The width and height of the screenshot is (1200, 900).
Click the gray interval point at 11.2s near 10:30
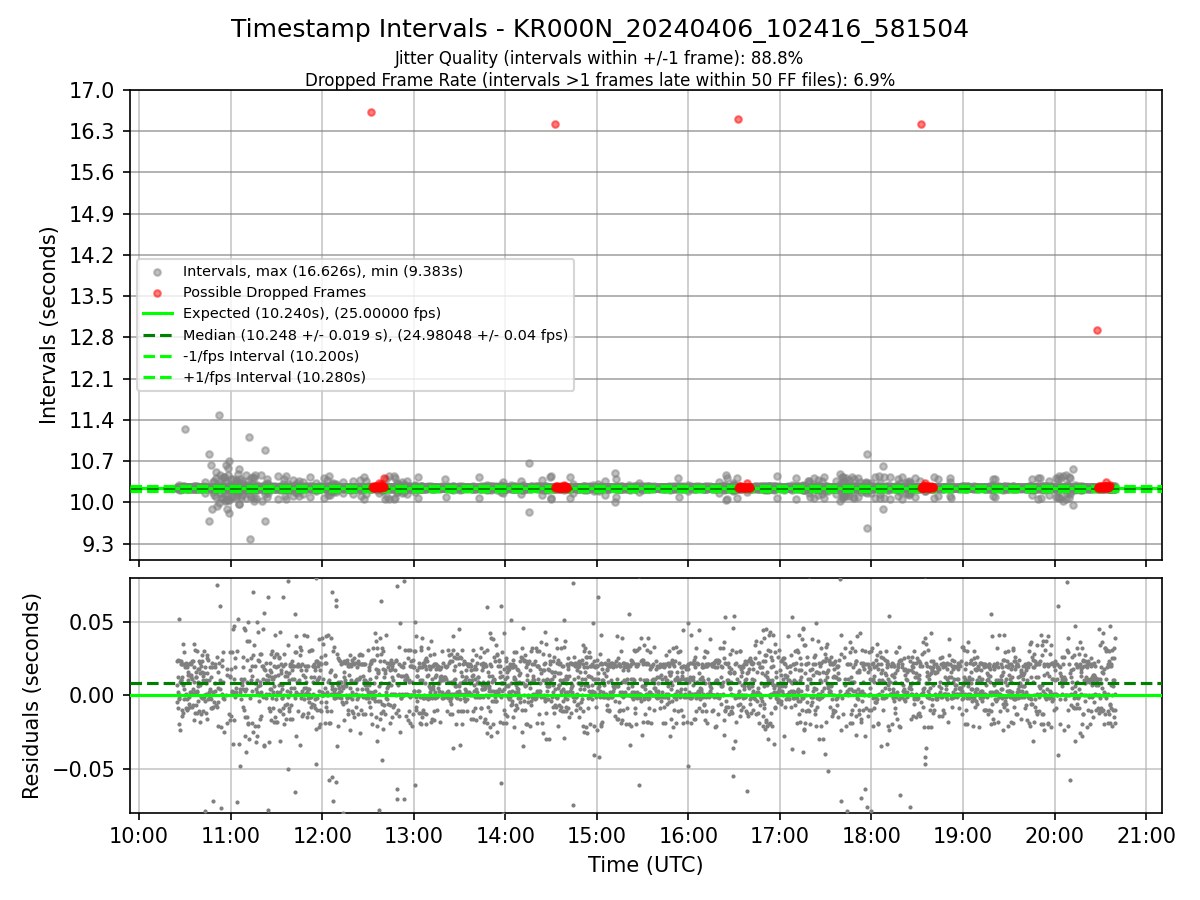[x=185, y=429]
